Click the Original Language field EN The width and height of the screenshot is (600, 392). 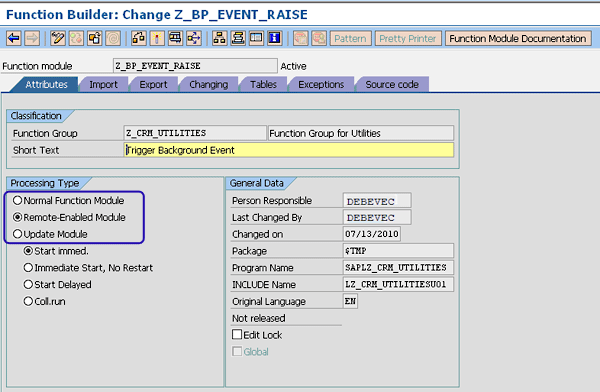350,301
